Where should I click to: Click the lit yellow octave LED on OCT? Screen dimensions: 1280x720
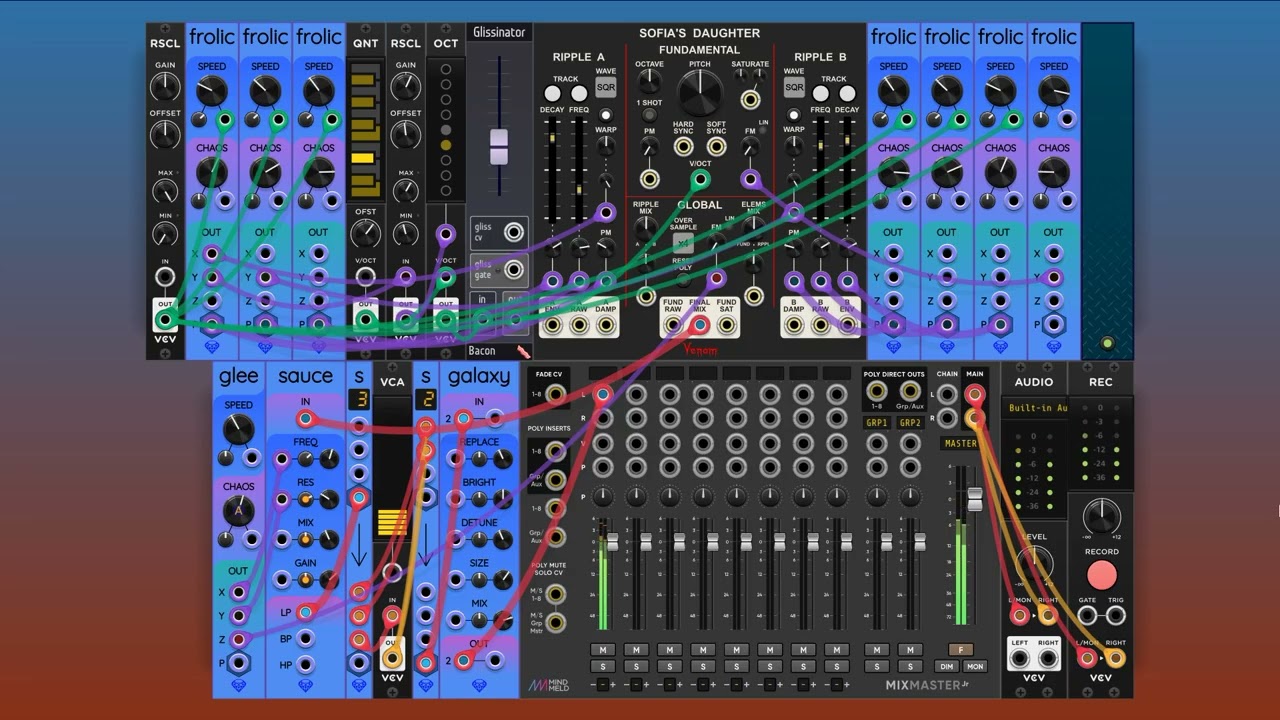(446, 145)
